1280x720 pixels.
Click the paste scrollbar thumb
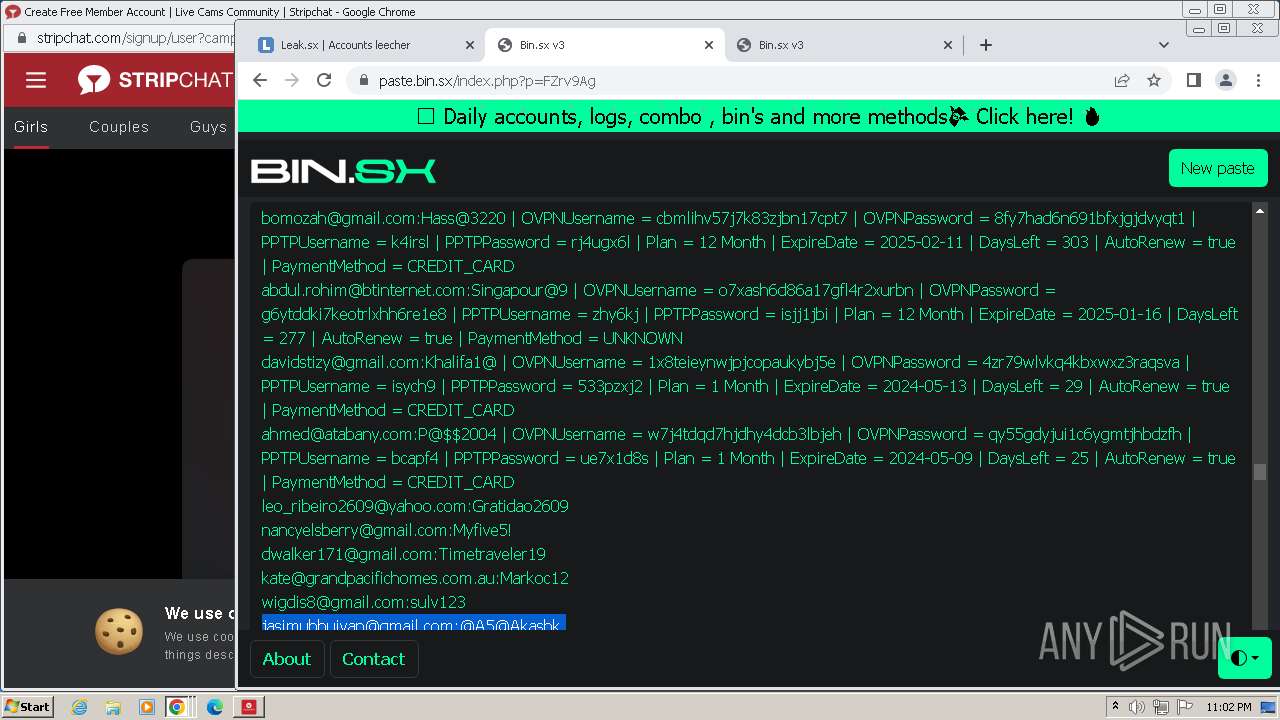(x=1260, y=472)
